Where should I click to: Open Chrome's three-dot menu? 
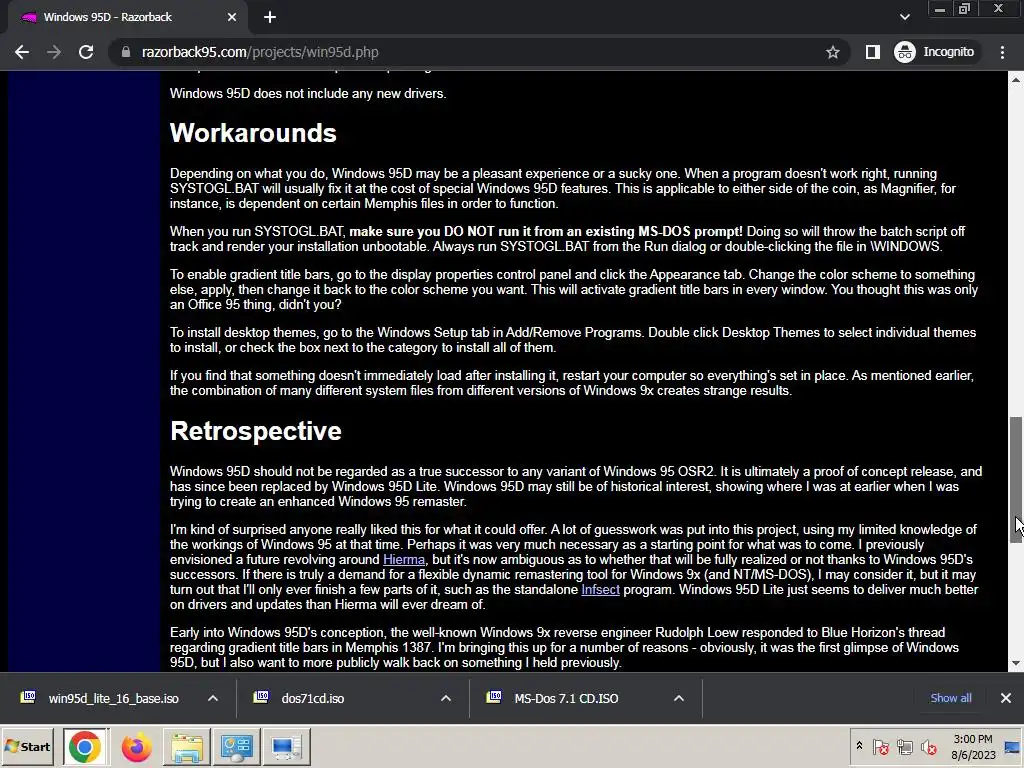(1002, 52)
